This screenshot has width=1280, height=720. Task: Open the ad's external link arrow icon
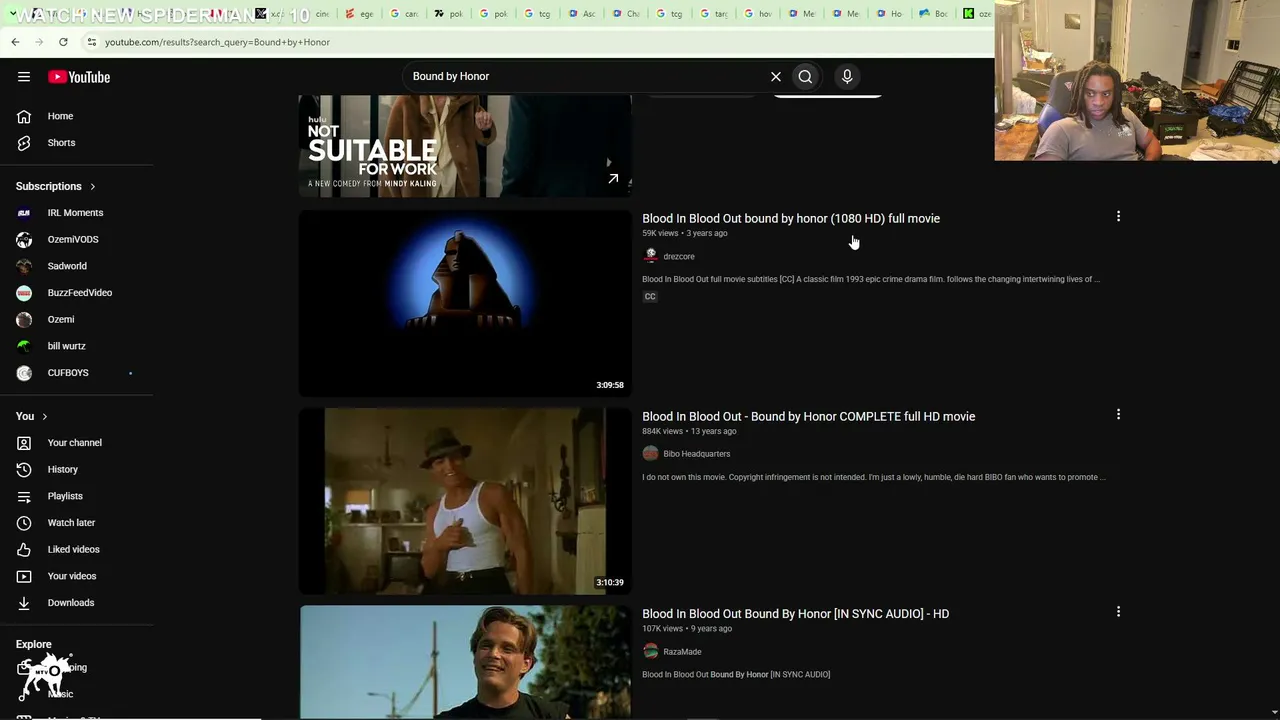[613, 179]
